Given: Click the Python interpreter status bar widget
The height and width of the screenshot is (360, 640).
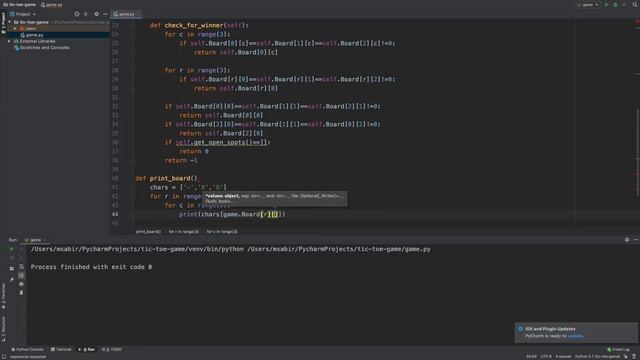Looking at the screenshot, I should 597,356.
